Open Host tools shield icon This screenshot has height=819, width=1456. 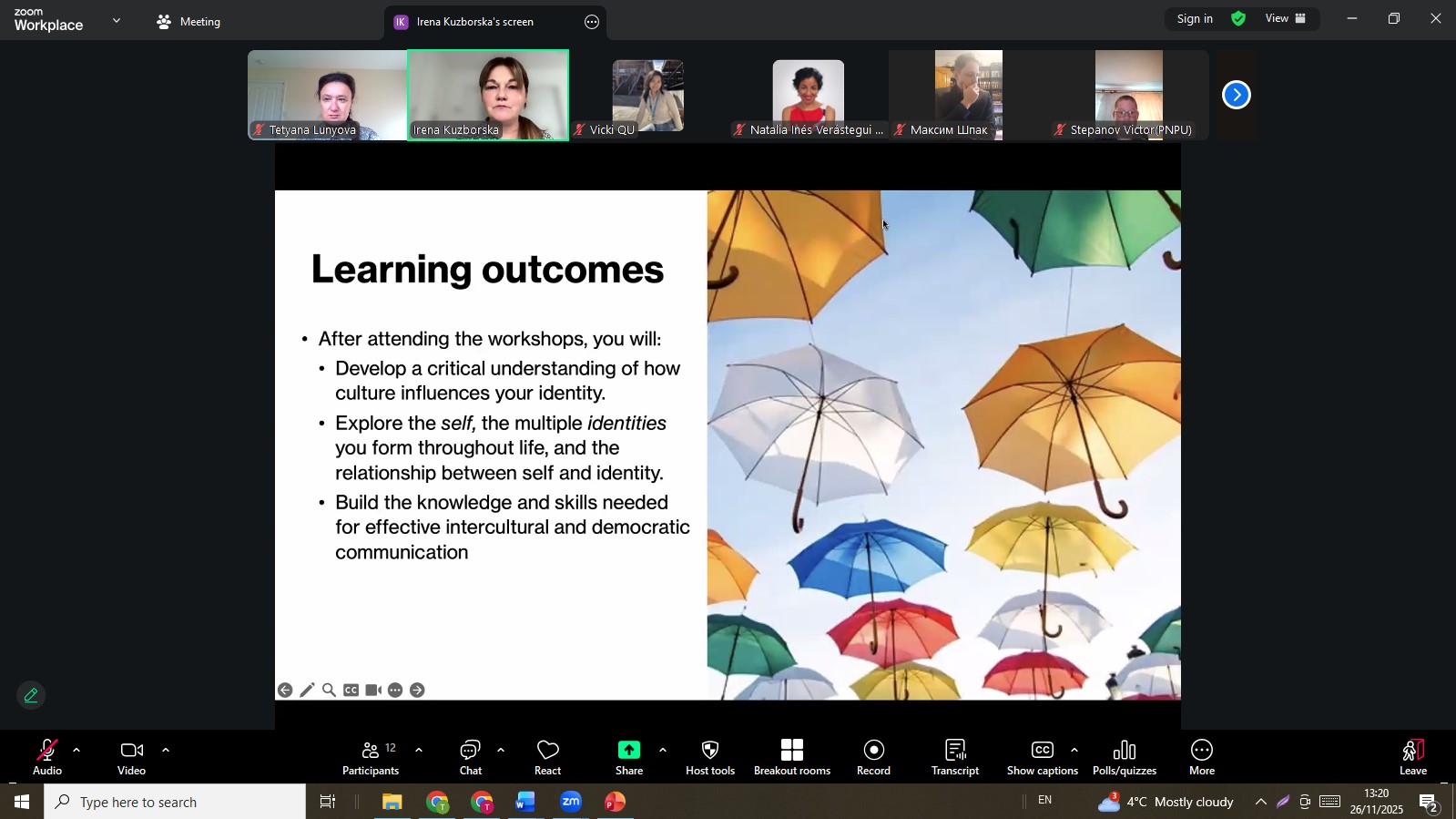click(709, 757)
